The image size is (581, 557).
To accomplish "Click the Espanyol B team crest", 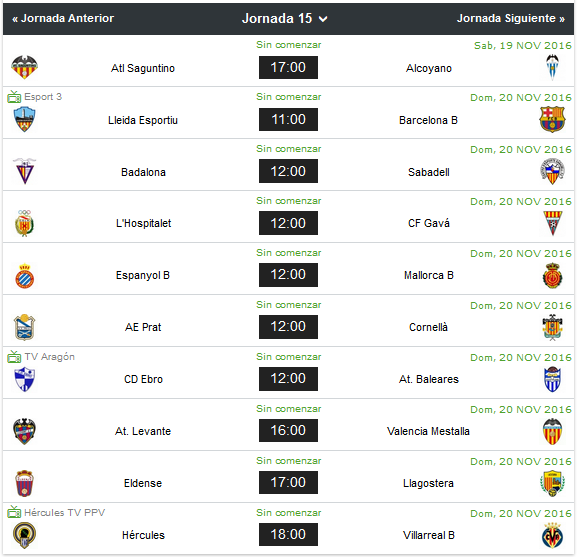I will pyautogui.click(x=24, y=276).
